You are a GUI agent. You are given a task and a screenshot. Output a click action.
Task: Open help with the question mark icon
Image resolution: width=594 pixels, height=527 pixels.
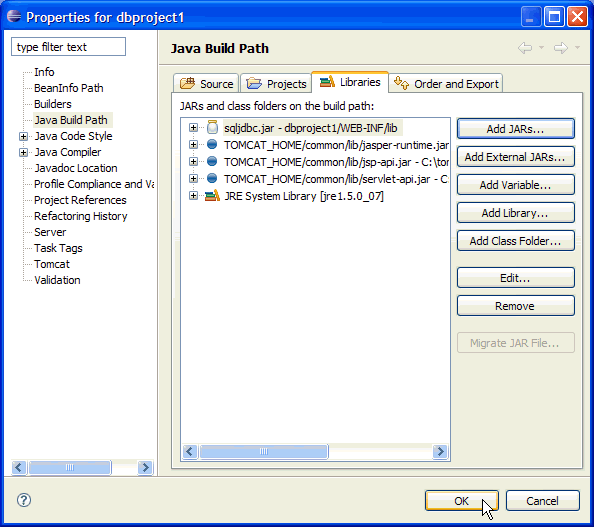click(24, 500)
